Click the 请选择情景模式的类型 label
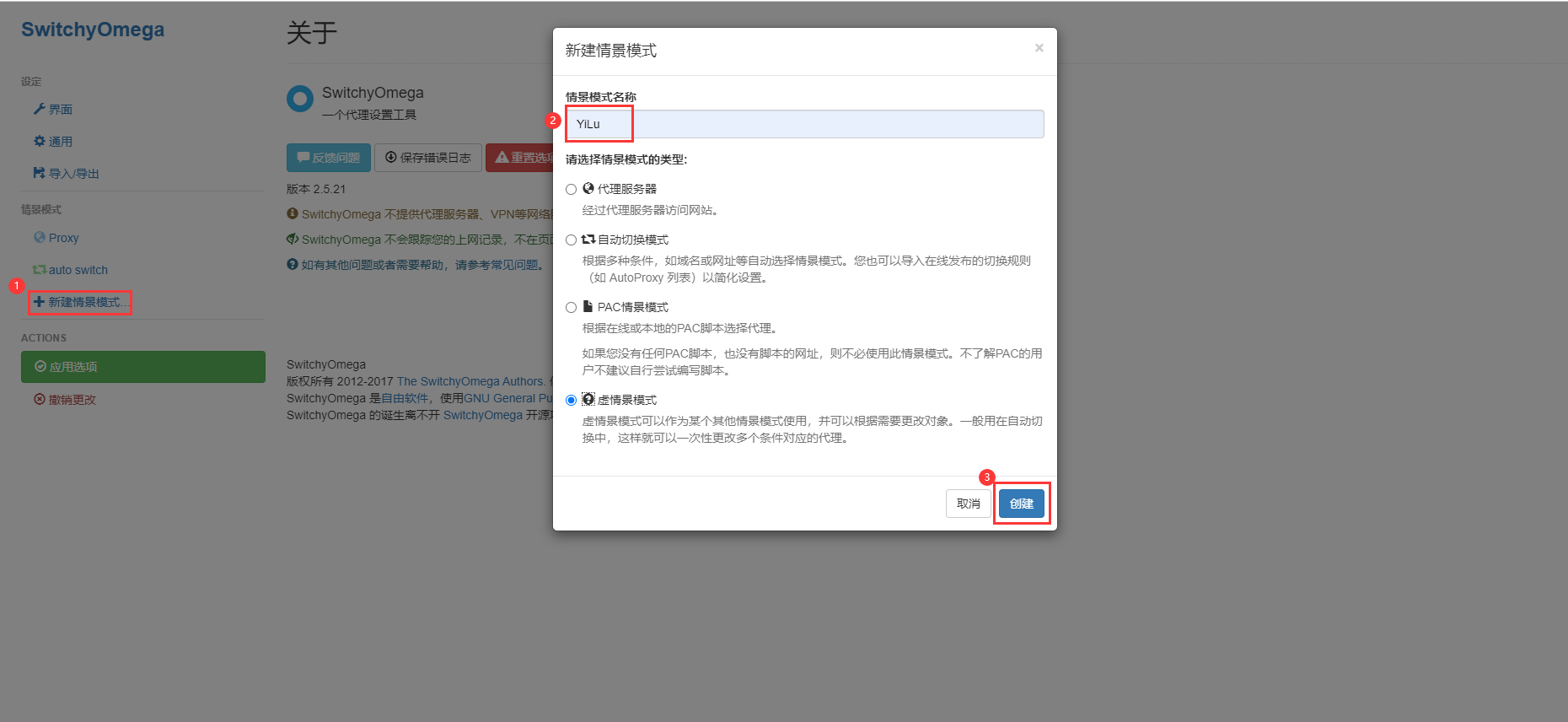 (x=626, y=159)
